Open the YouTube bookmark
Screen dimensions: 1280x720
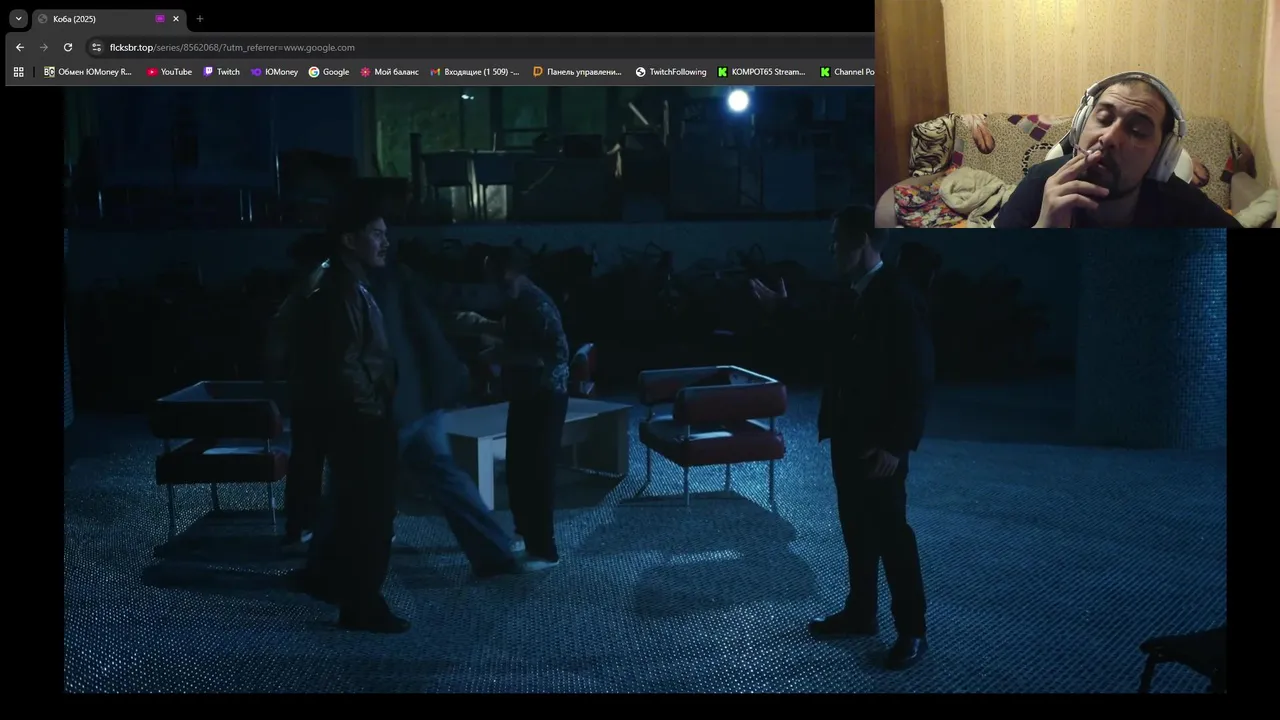[169, 72]
